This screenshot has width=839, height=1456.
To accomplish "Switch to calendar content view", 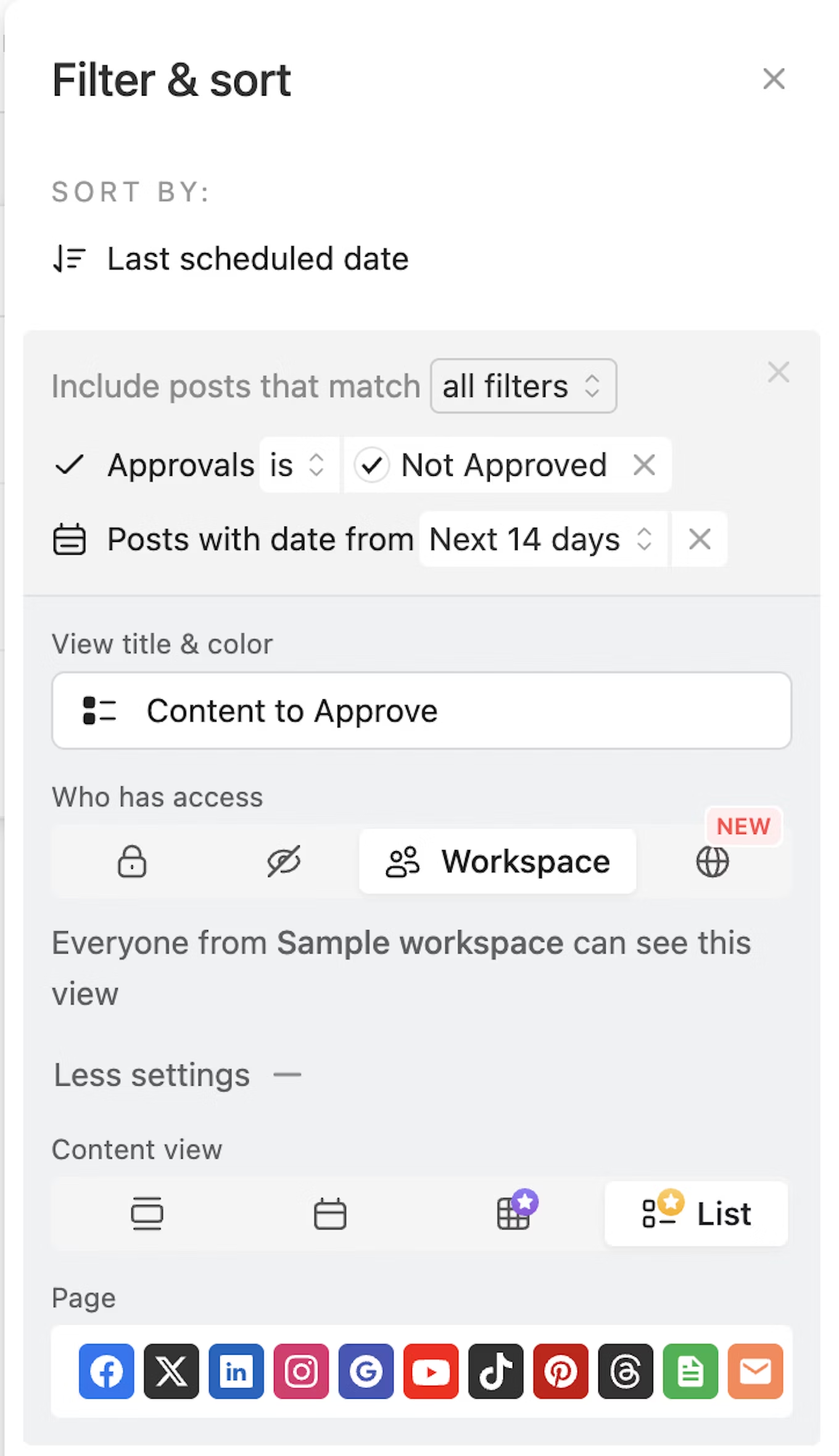I will coord(330,1213).
